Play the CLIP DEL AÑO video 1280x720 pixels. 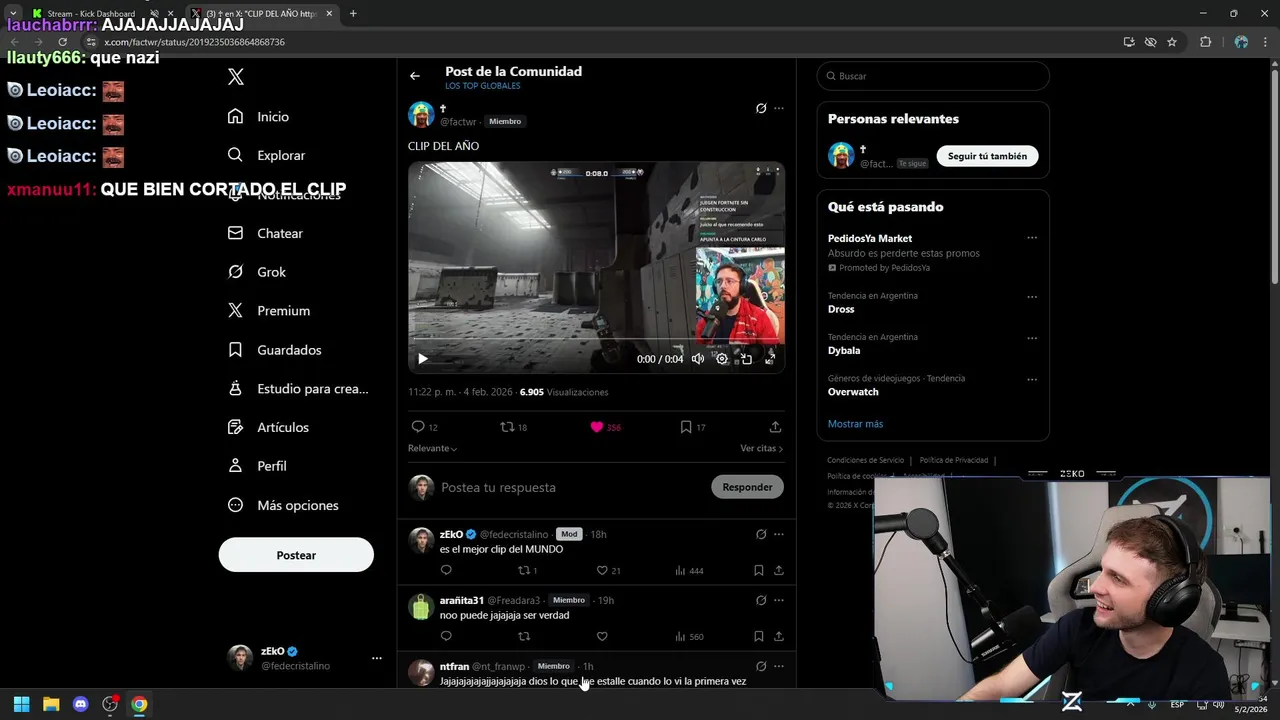[x=423, y=359]
